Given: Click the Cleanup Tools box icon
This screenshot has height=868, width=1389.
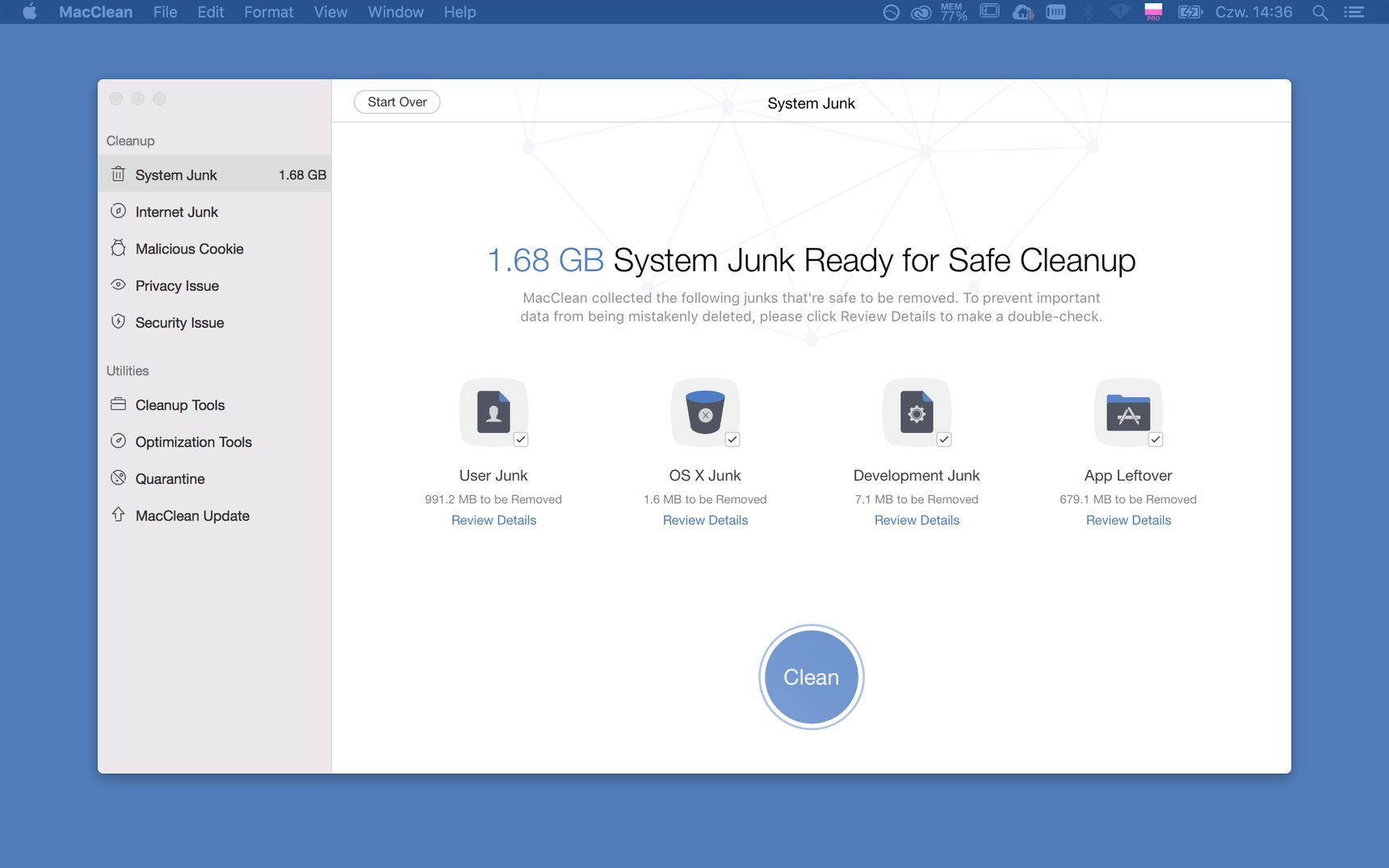Looking at the screenshot, I should (118, 404).
